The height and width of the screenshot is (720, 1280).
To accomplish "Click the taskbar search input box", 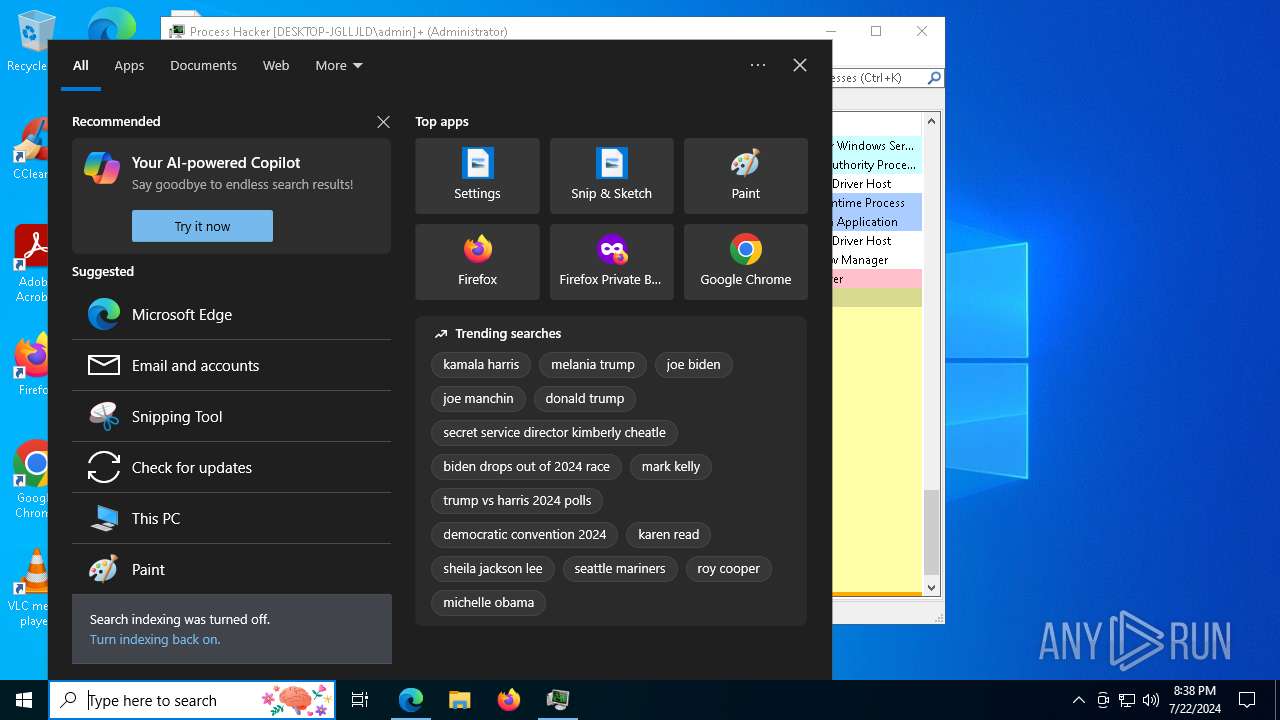I will [x=192, y=700].
